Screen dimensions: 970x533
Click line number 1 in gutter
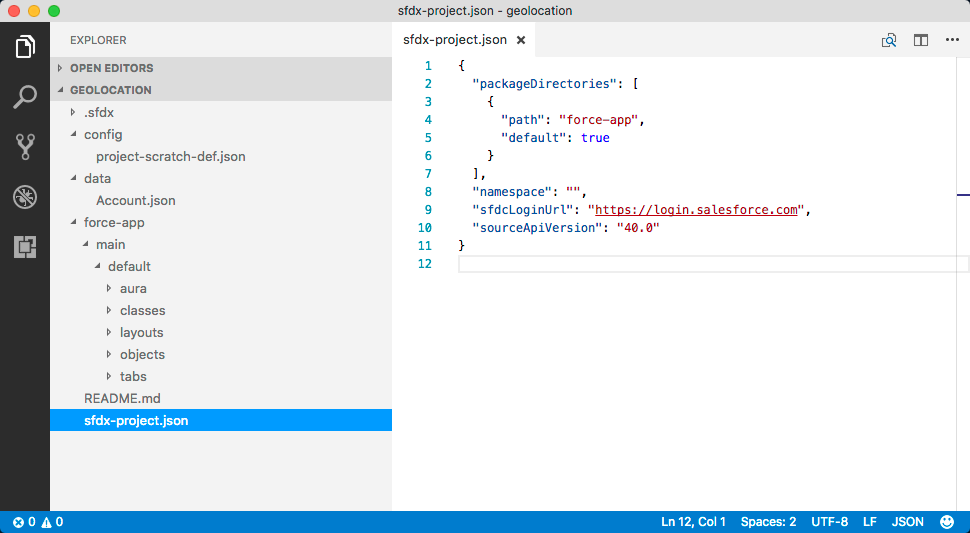428,66
